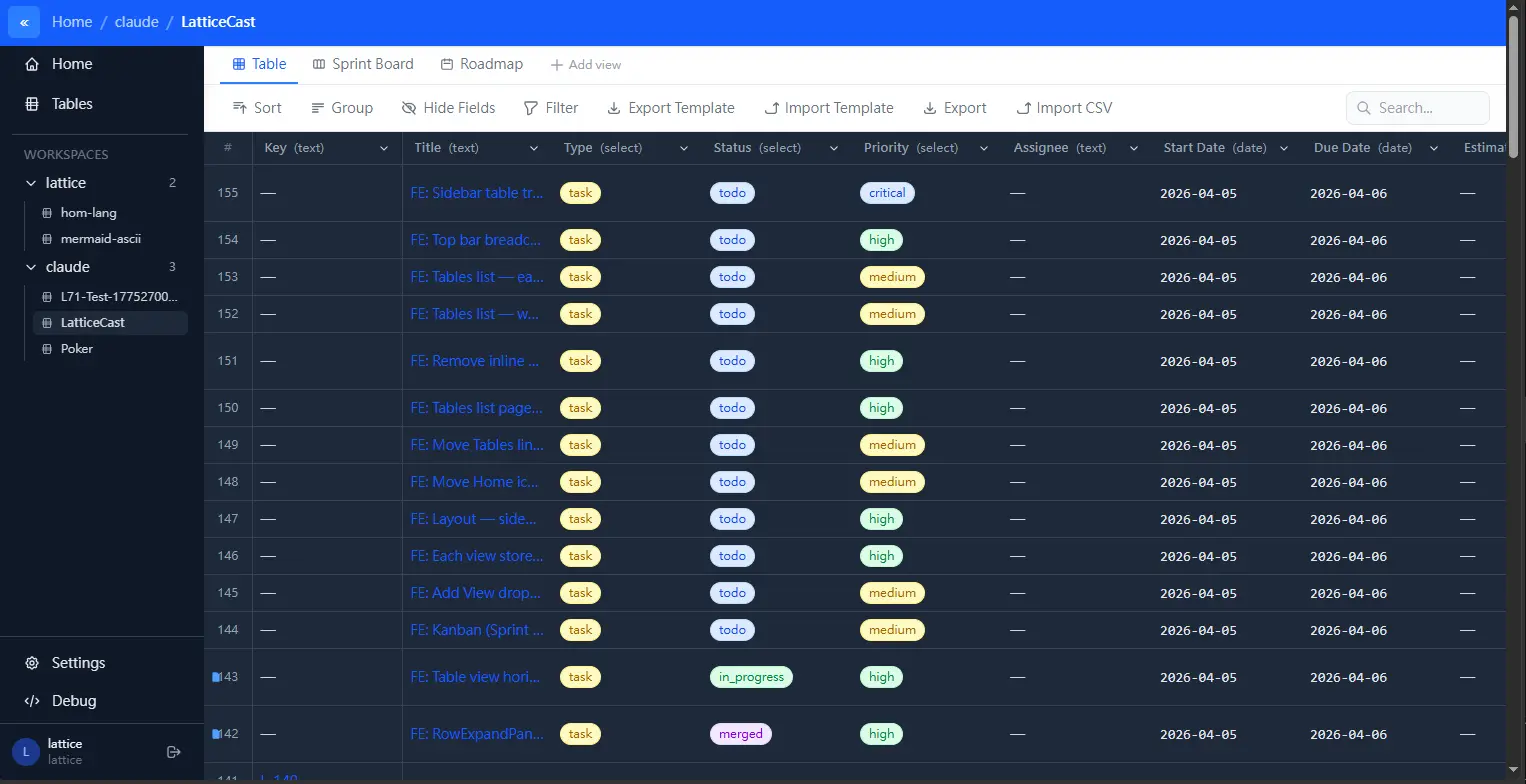
Task: Click the Roadmap calendar icon
Action: tap(447, 64)
